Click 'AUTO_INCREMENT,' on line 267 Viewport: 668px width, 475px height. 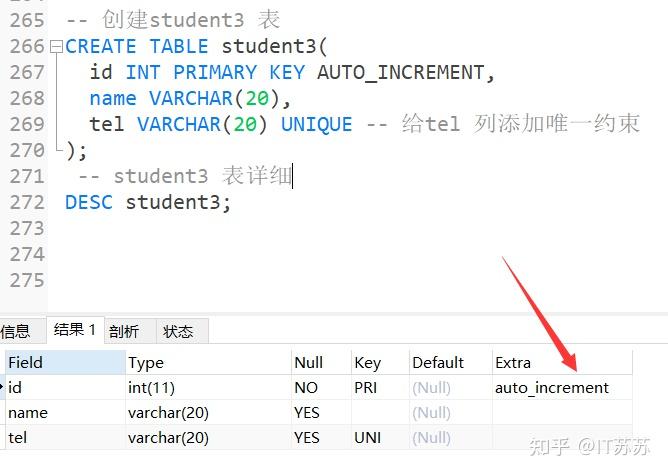[406, 72]
